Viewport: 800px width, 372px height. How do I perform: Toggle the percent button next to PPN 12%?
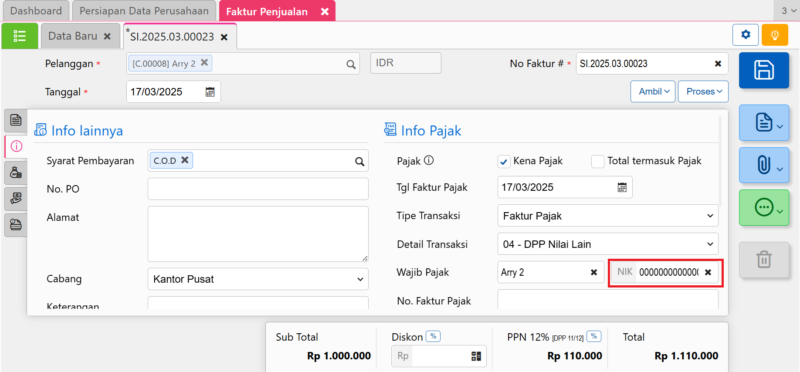(x=593, y=336)
